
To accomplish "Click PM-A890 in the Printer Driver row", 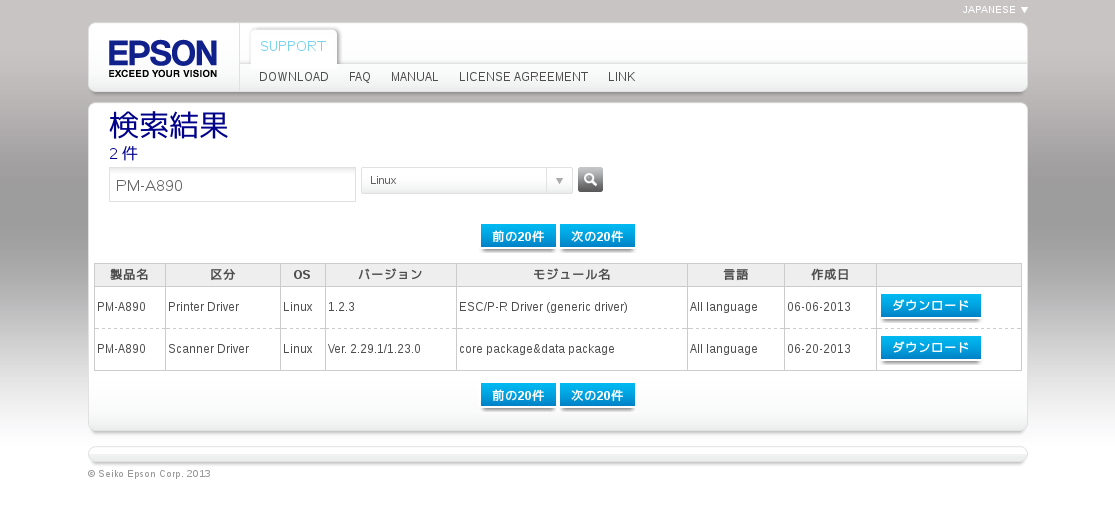I will 122,307.
